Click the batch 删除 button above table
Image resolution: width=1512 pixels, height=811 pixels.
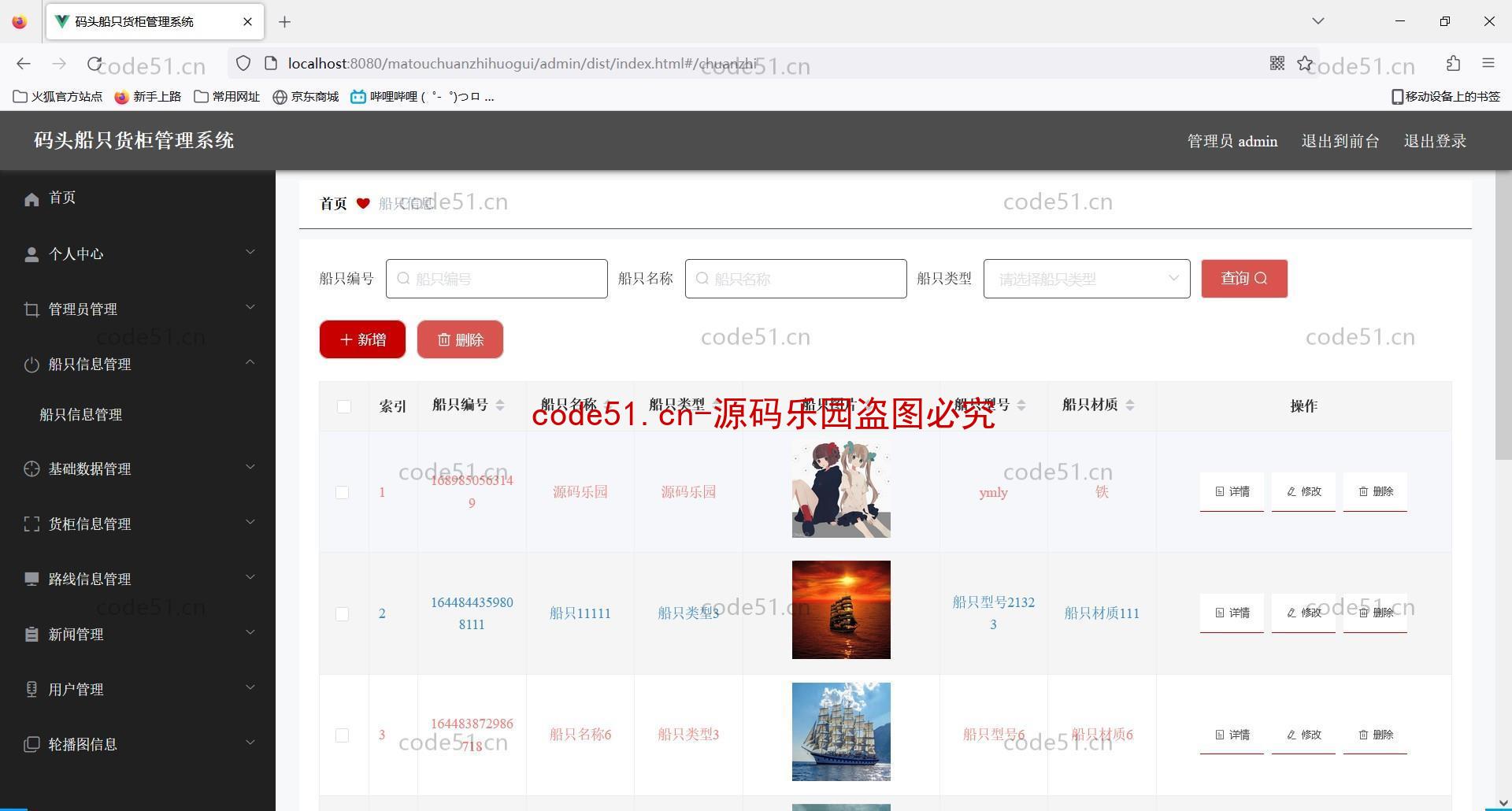click(460, 339)
